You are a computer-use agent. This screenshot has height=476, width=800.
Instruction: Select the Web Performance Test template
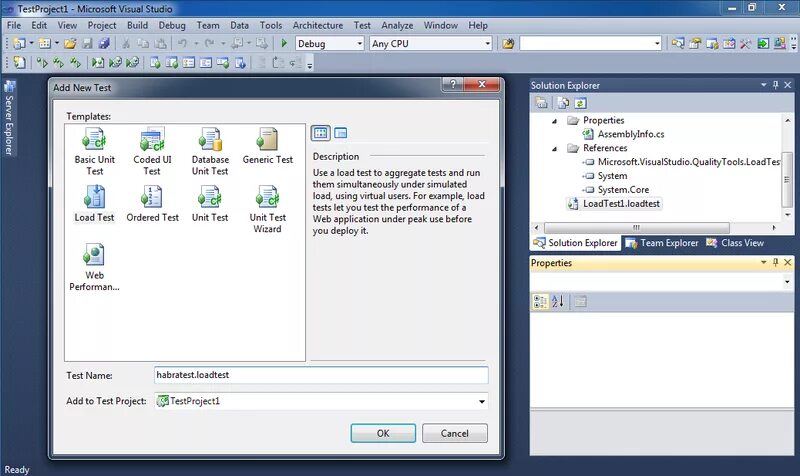[94, 267]
